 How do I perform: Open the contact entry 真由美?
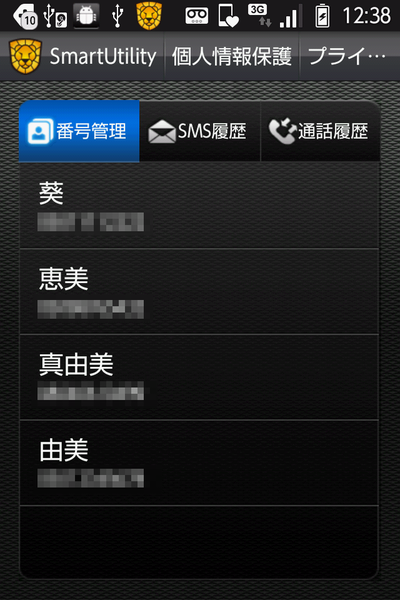pyautogui.click(x=199, y=377)
